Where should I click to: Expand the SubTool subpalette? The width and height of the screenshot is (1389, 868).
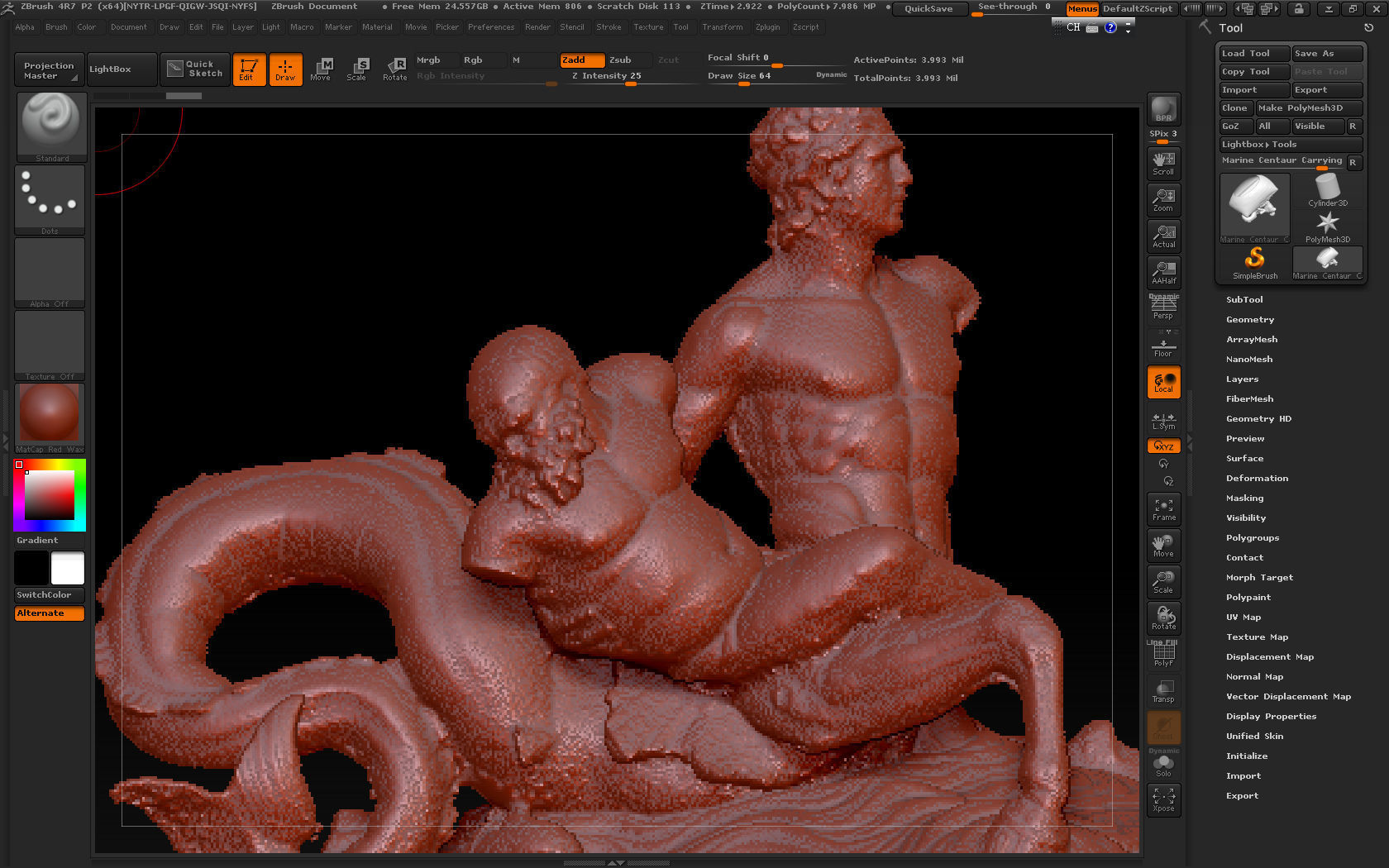pyautogui.click(x=1244, y=300)
